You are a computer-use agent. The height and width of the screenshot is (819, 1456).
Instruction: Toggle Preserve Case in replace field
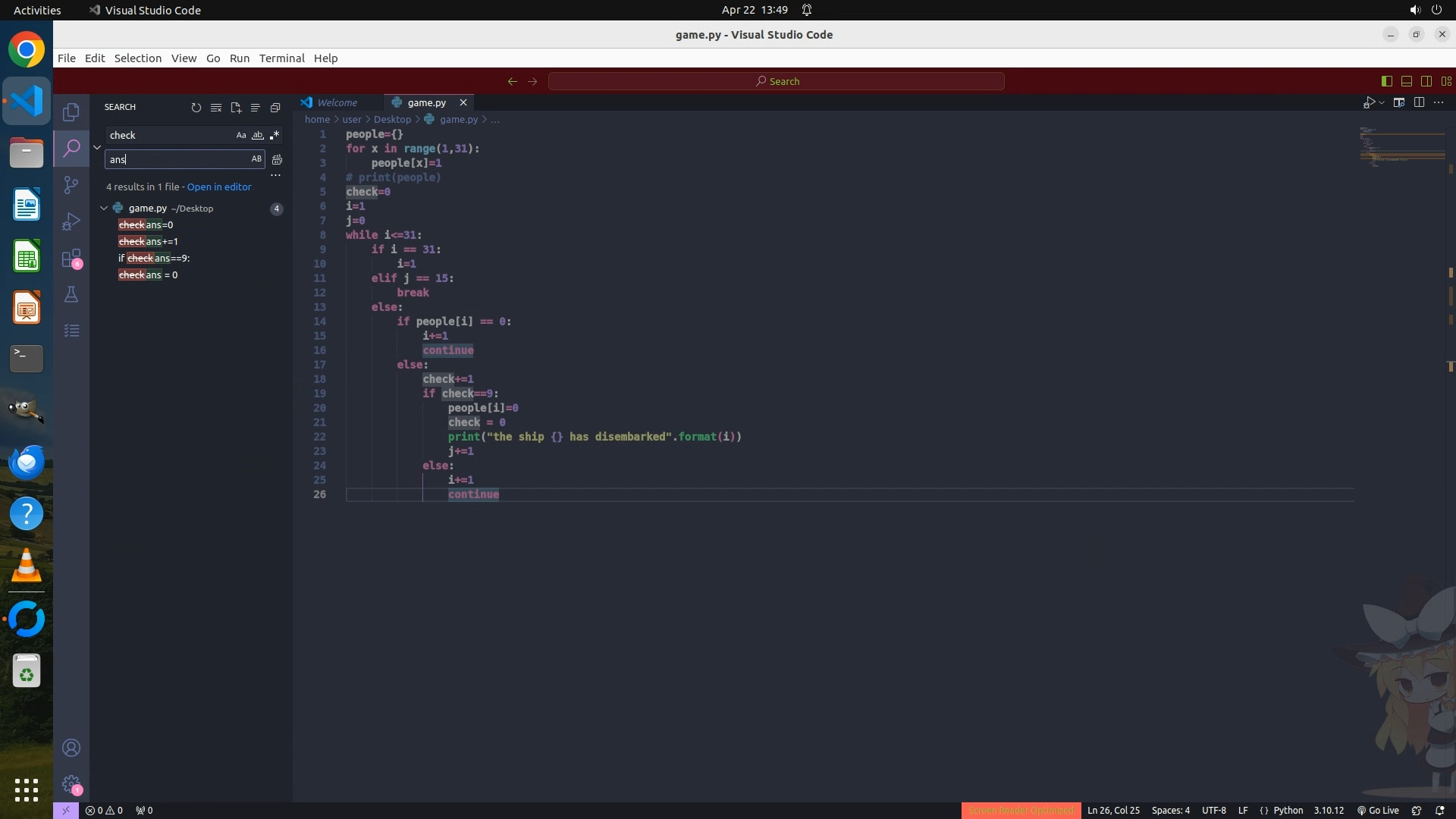256,158
